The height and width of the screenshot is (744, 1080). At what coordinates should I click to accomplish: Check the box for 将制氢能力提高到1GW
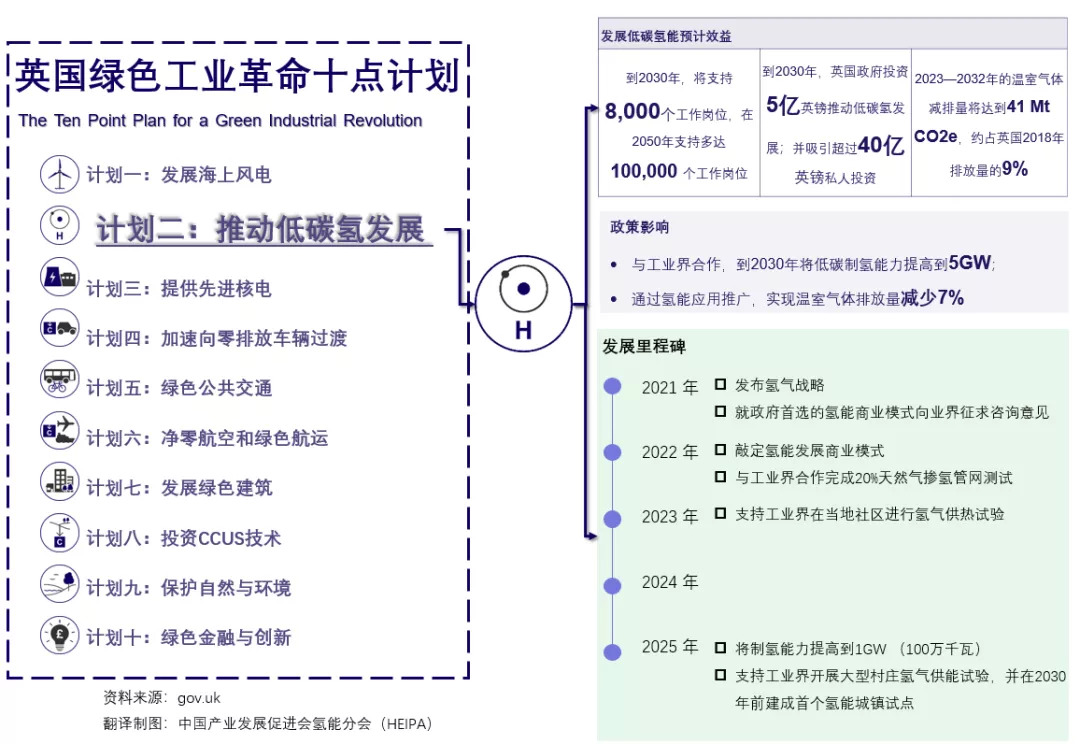[720, 648]
